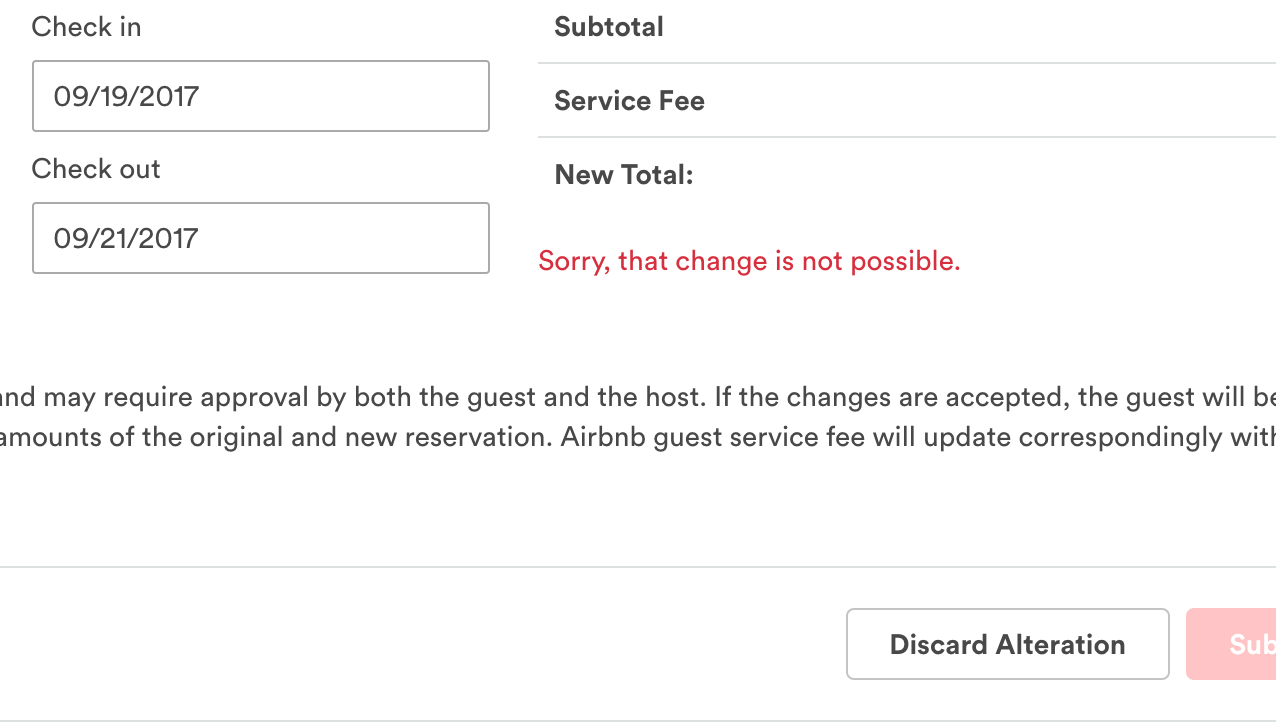
Task: Click the Service Fee label
Action: (x=629, y=101)
